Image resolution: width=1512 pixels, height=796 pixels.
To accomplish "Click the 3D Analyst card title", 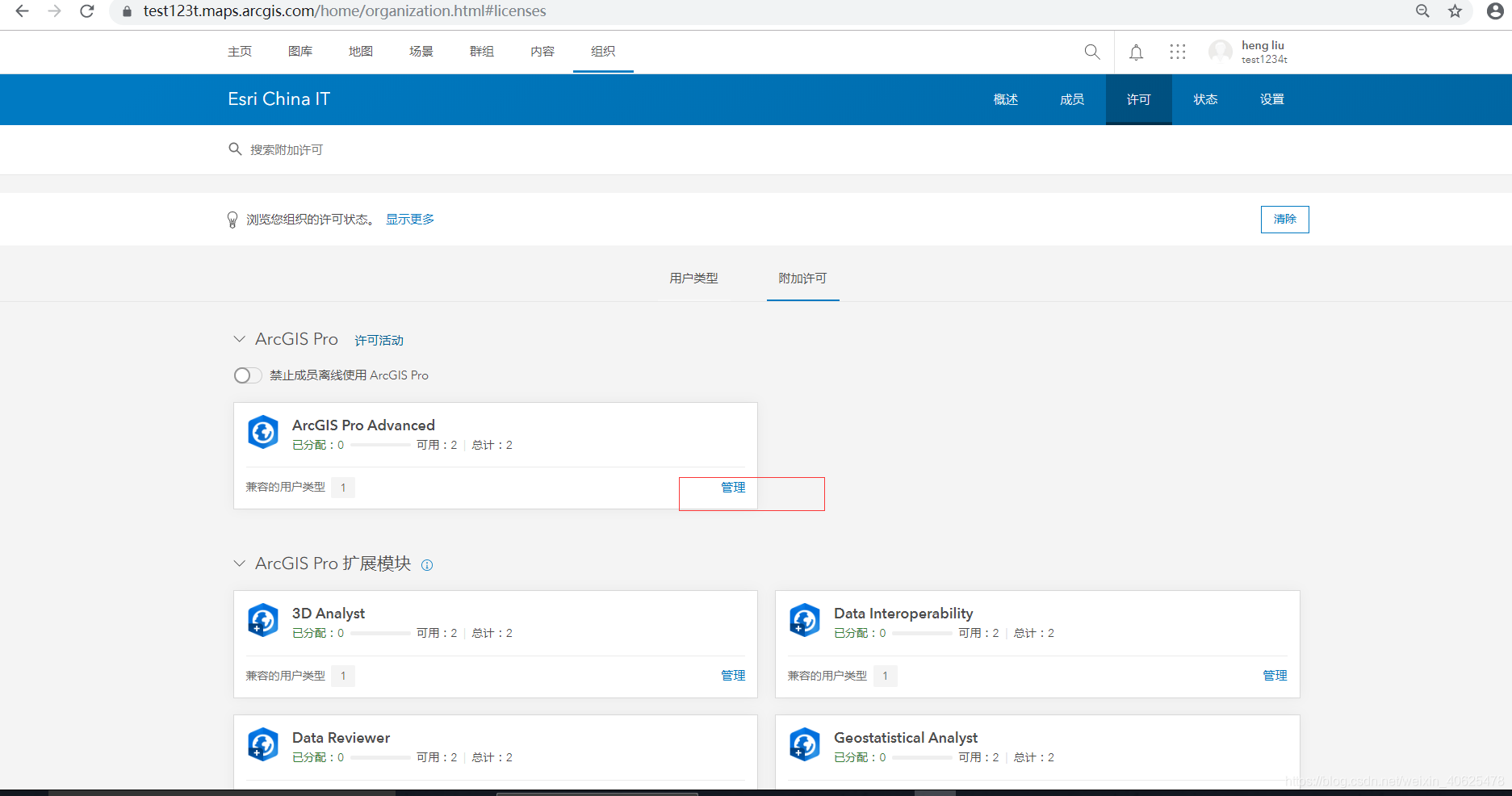I will click(x=329, y=614).
